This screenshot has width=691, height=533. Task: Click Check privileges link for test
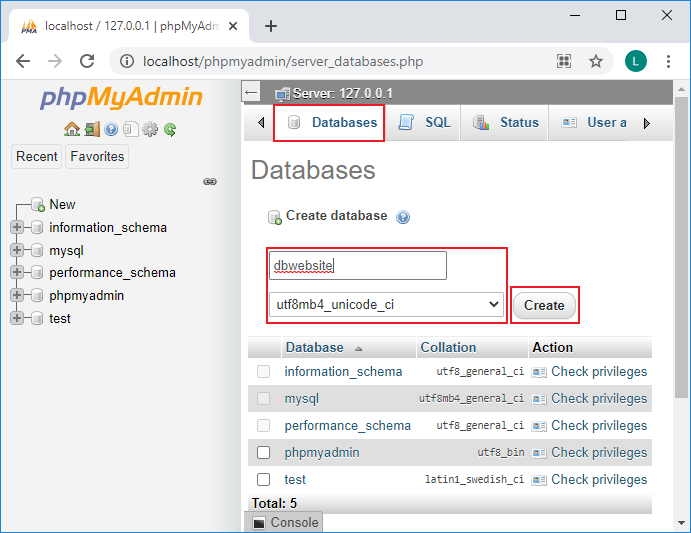point(599,479)
